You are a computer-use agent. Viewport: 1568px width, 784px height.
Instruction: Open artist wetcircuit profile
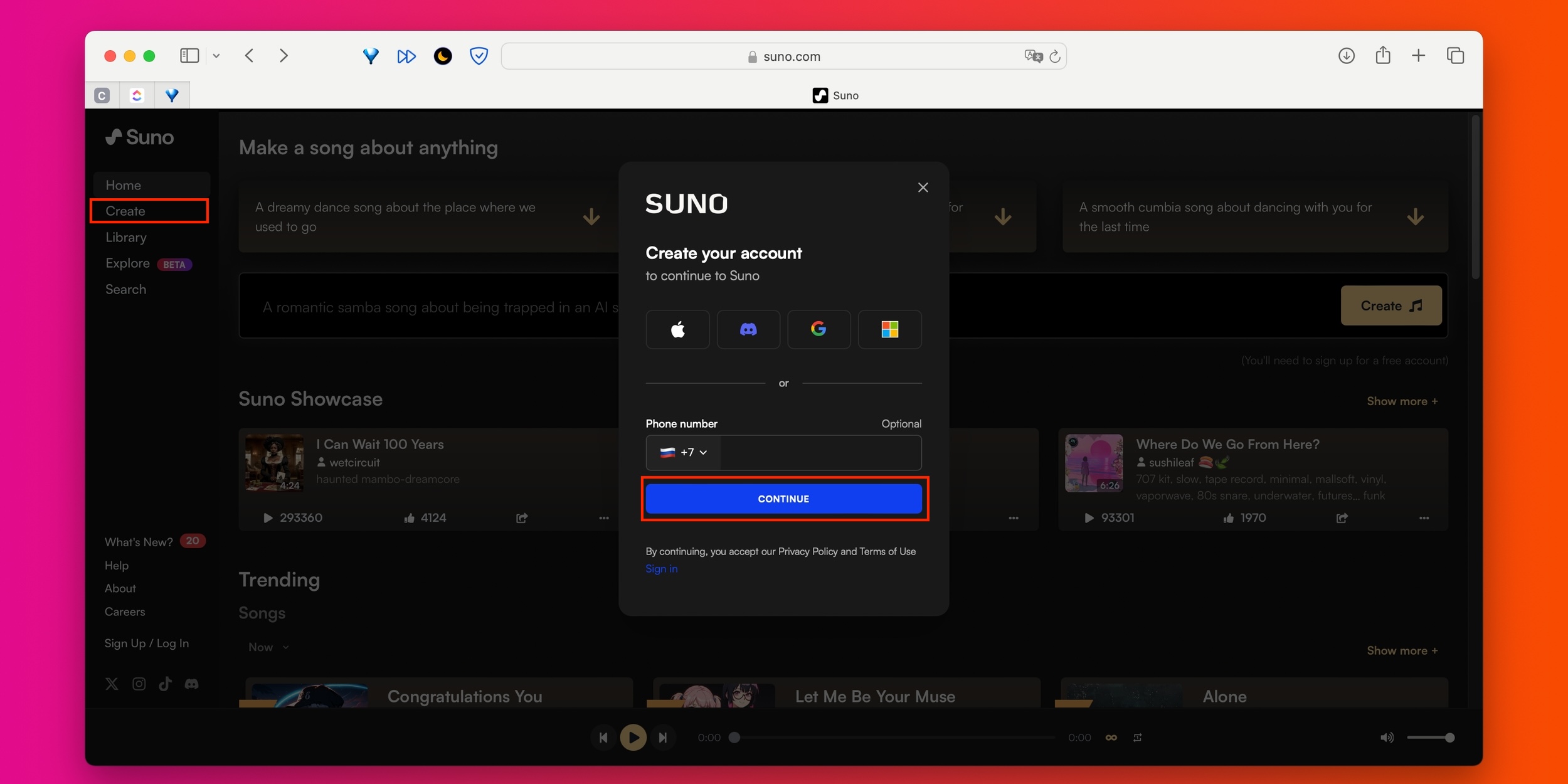tap(354, 462)
